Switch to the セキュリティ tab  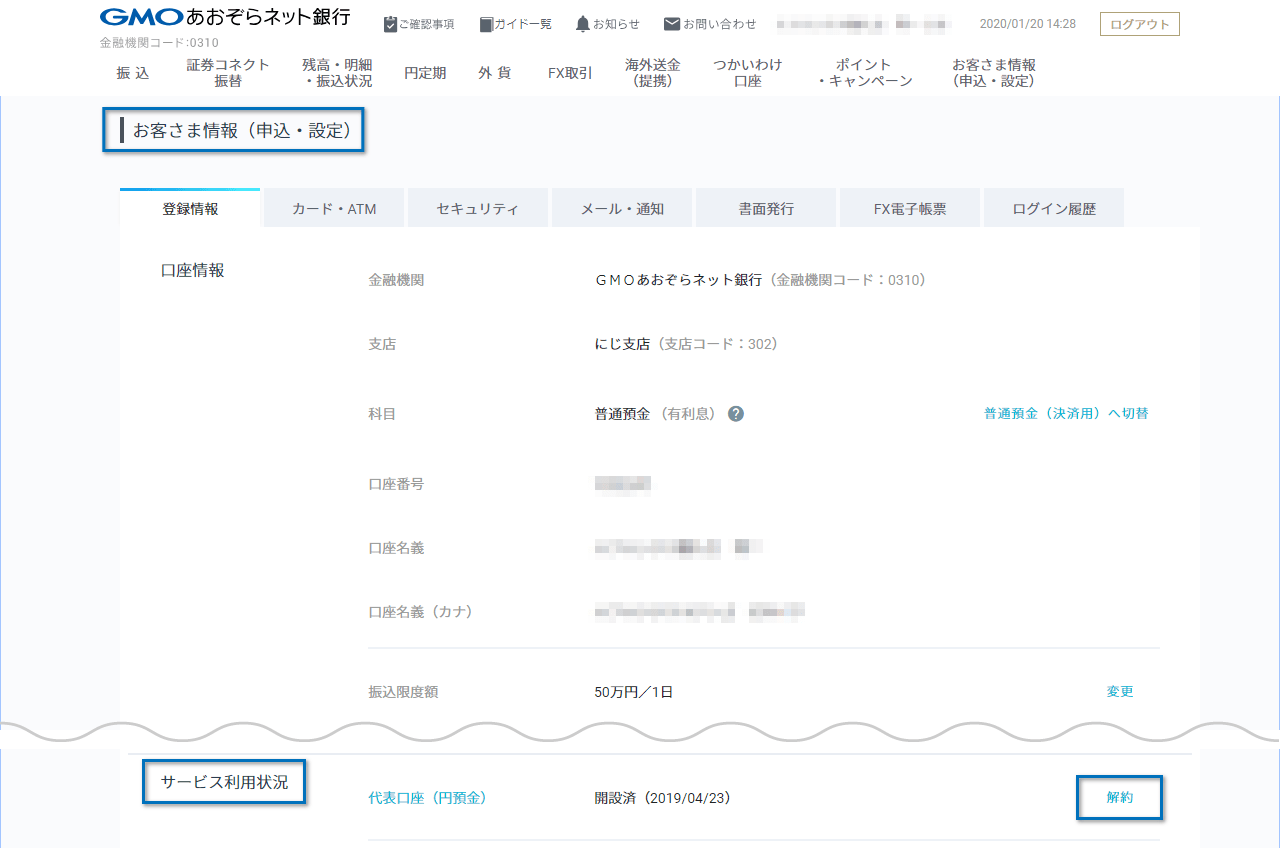pos(478,209)
